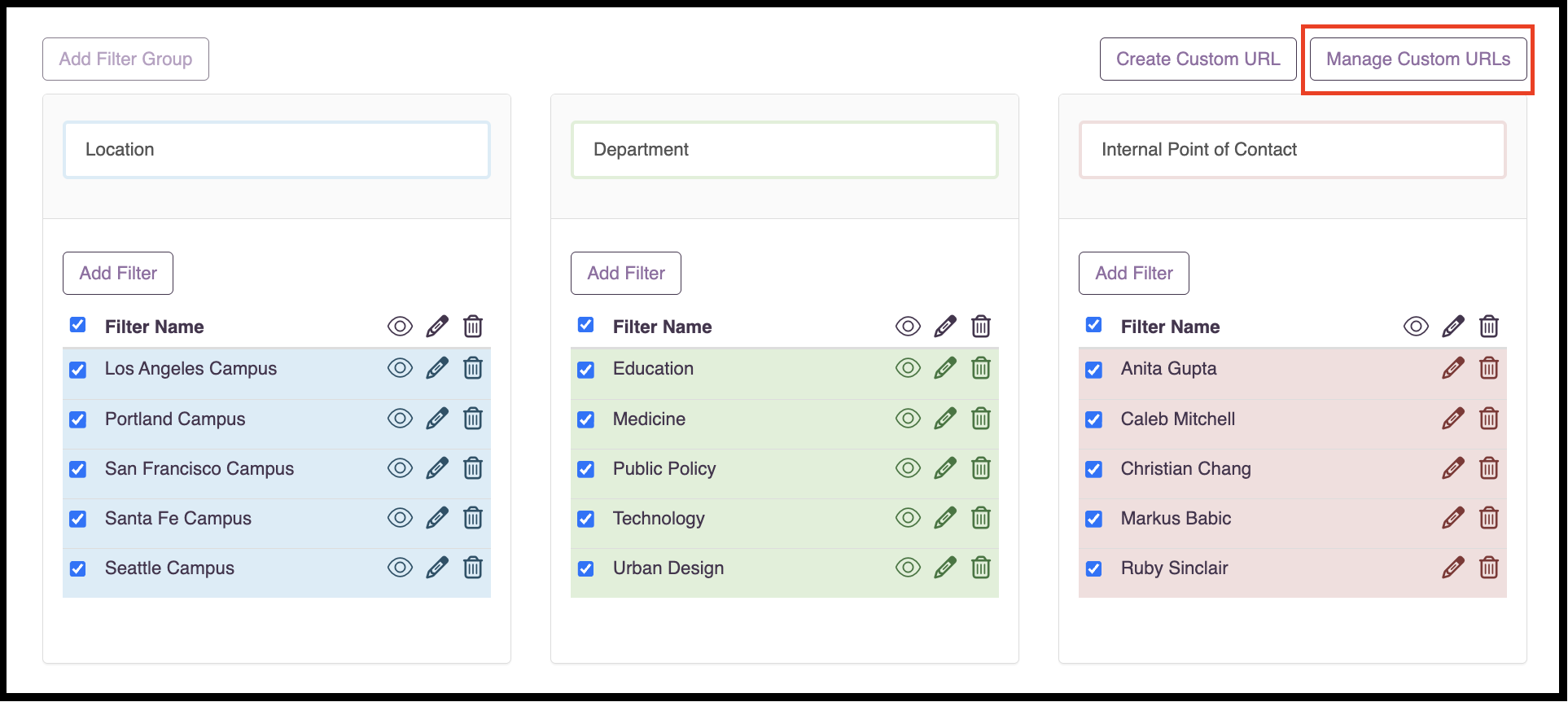Toggle select-all checkbox in Internal Point of Contact header

(x=1094, y=325)
